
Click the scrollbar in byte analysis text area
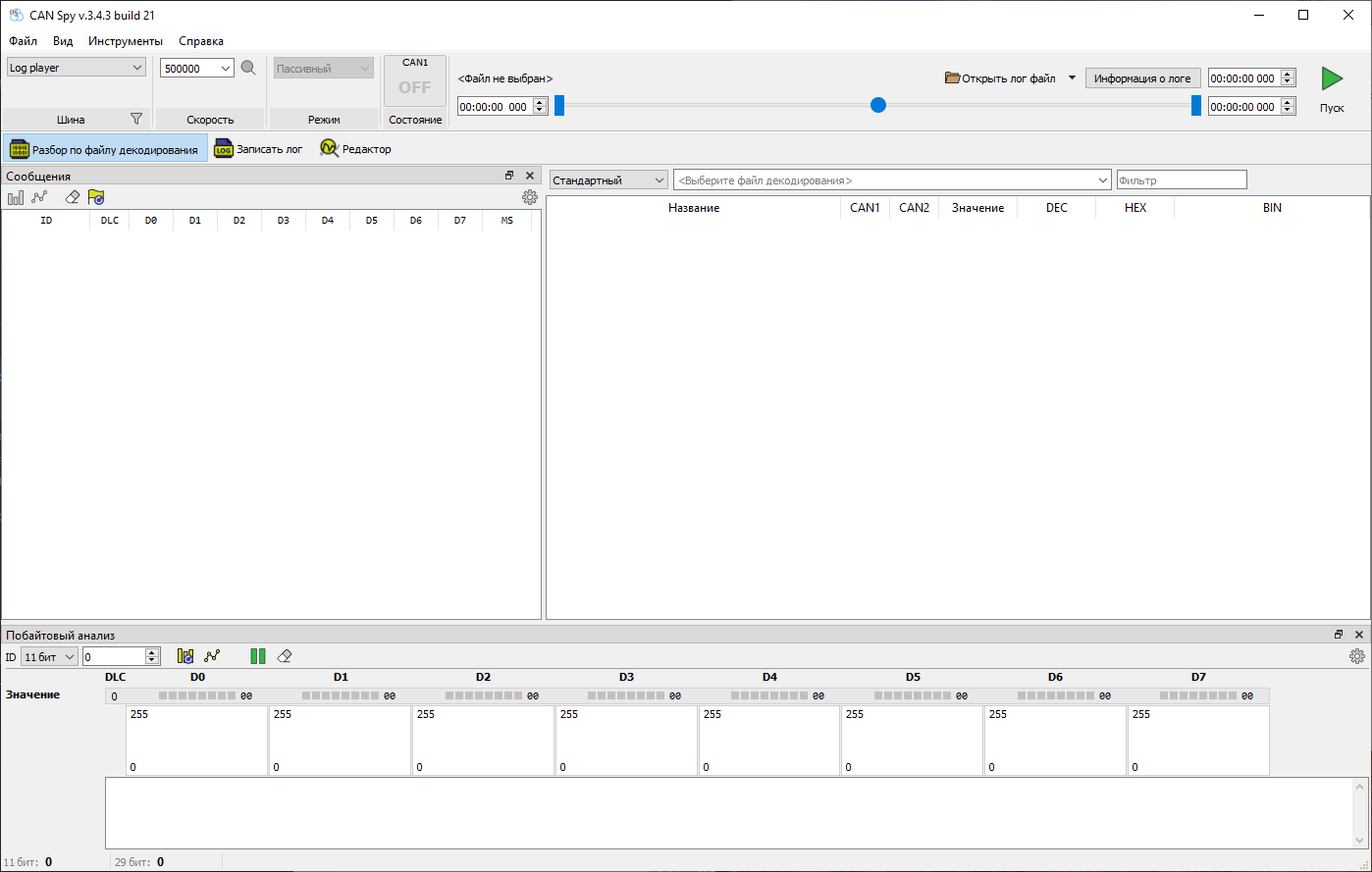pyautogui.click(x=1360, y=813)
